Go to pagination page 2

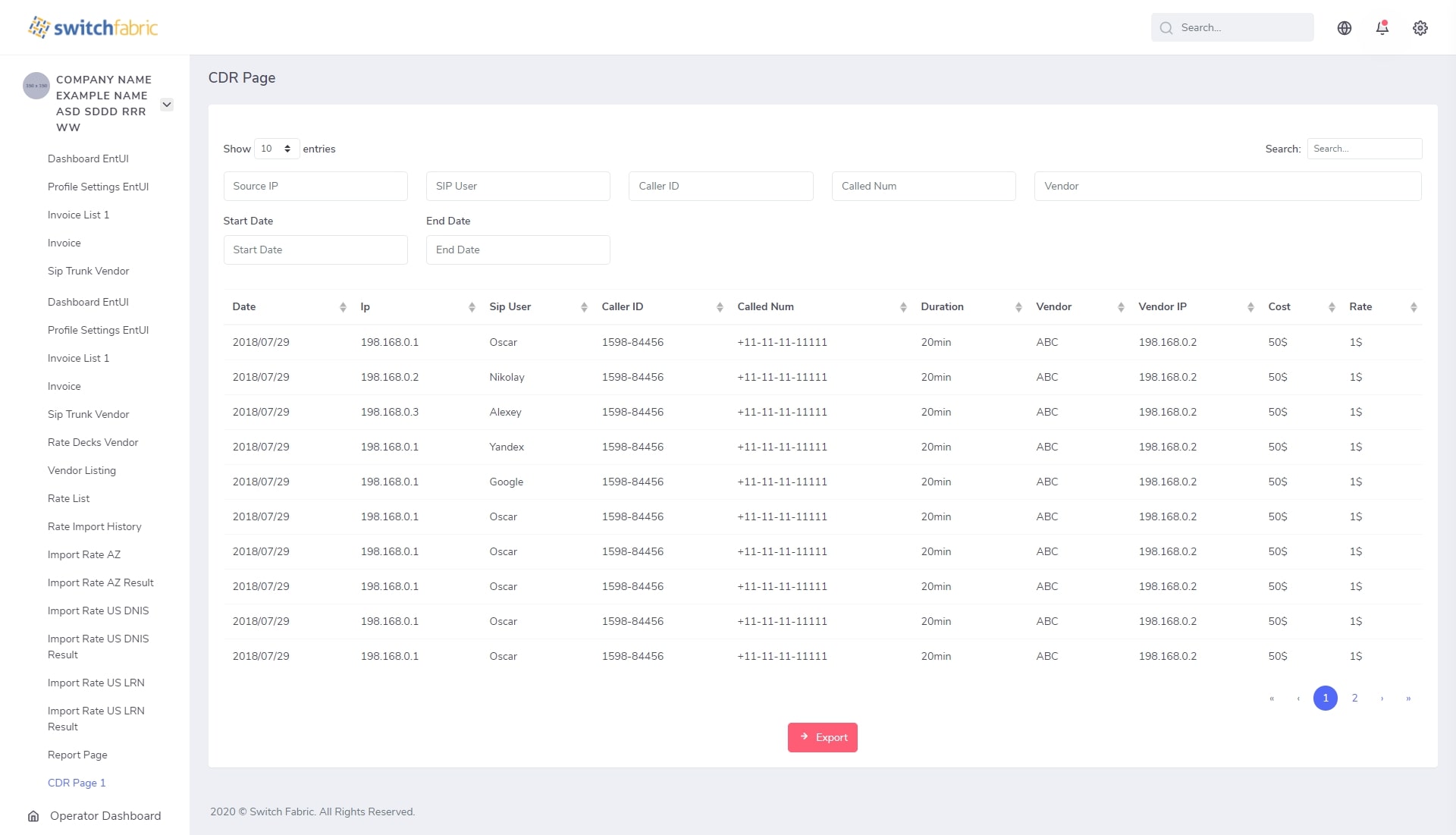pos(1354,698)
